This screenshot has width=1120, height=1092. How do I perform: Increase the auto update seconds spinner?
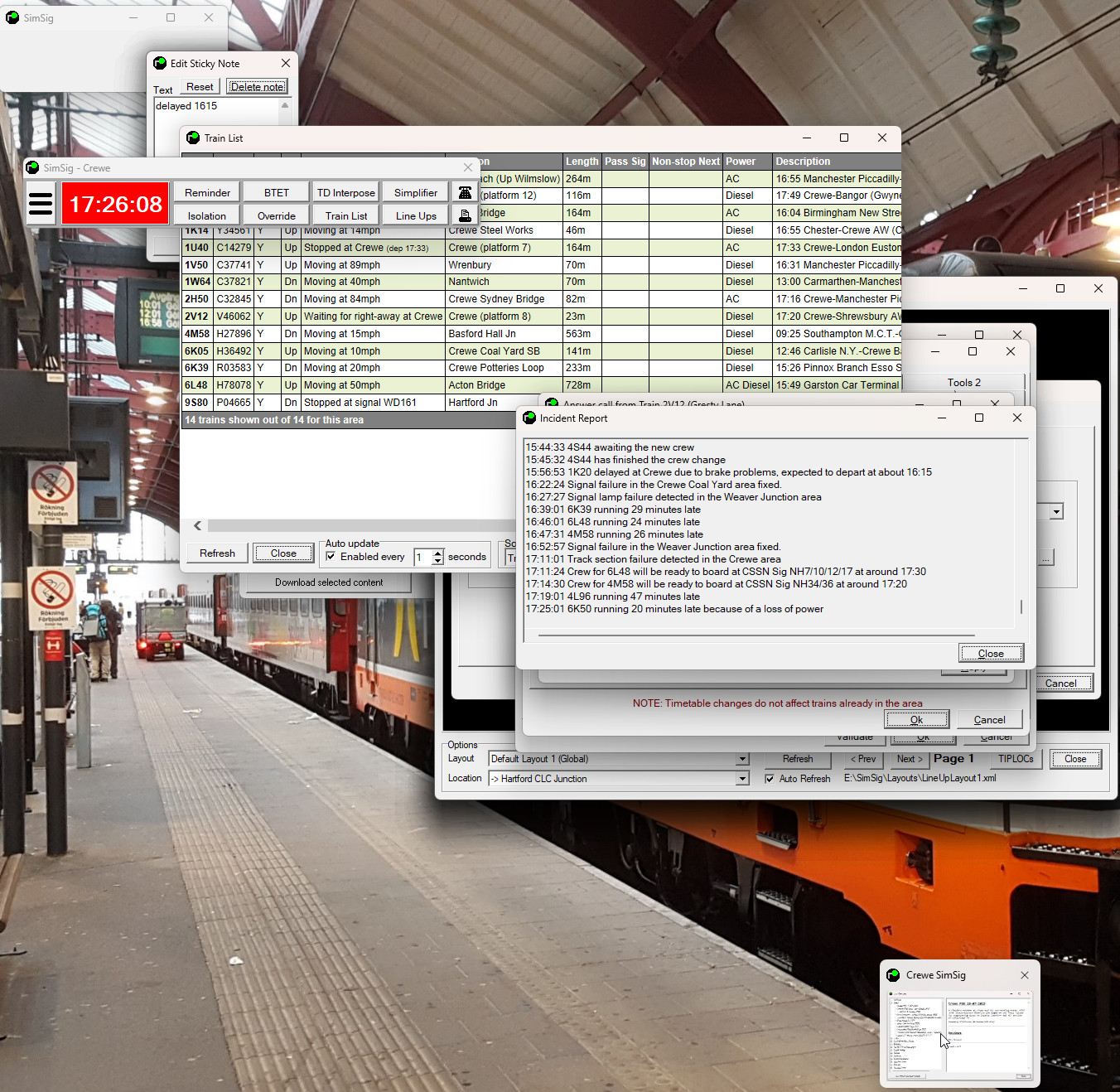[438, 553]
